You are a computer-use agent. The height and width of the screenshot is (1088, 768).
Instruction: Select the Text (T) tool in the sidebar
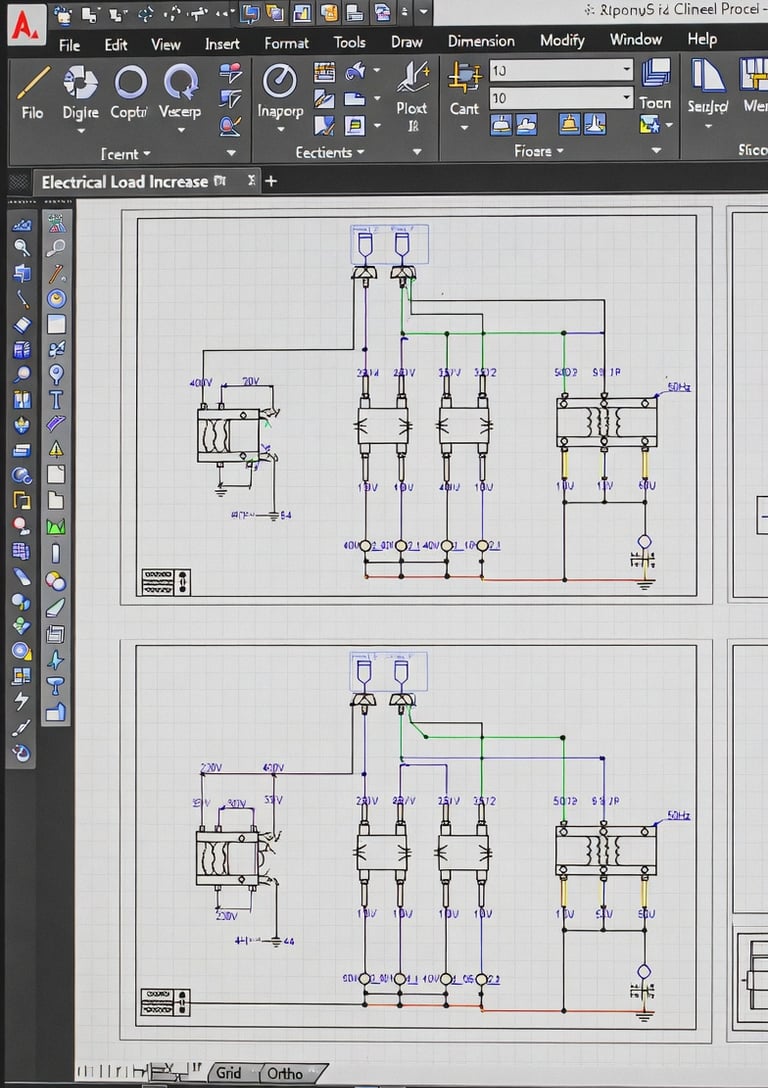pyautogui.click(x=56, y=400)
